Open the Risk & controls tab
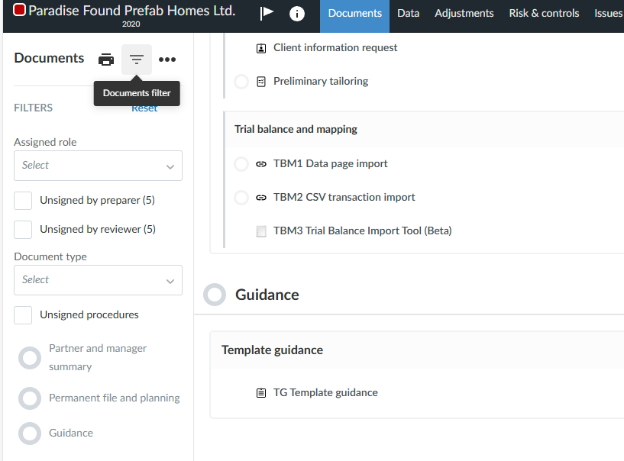The height and width of the screenshot is (461, 624). (x=544, y=14)
